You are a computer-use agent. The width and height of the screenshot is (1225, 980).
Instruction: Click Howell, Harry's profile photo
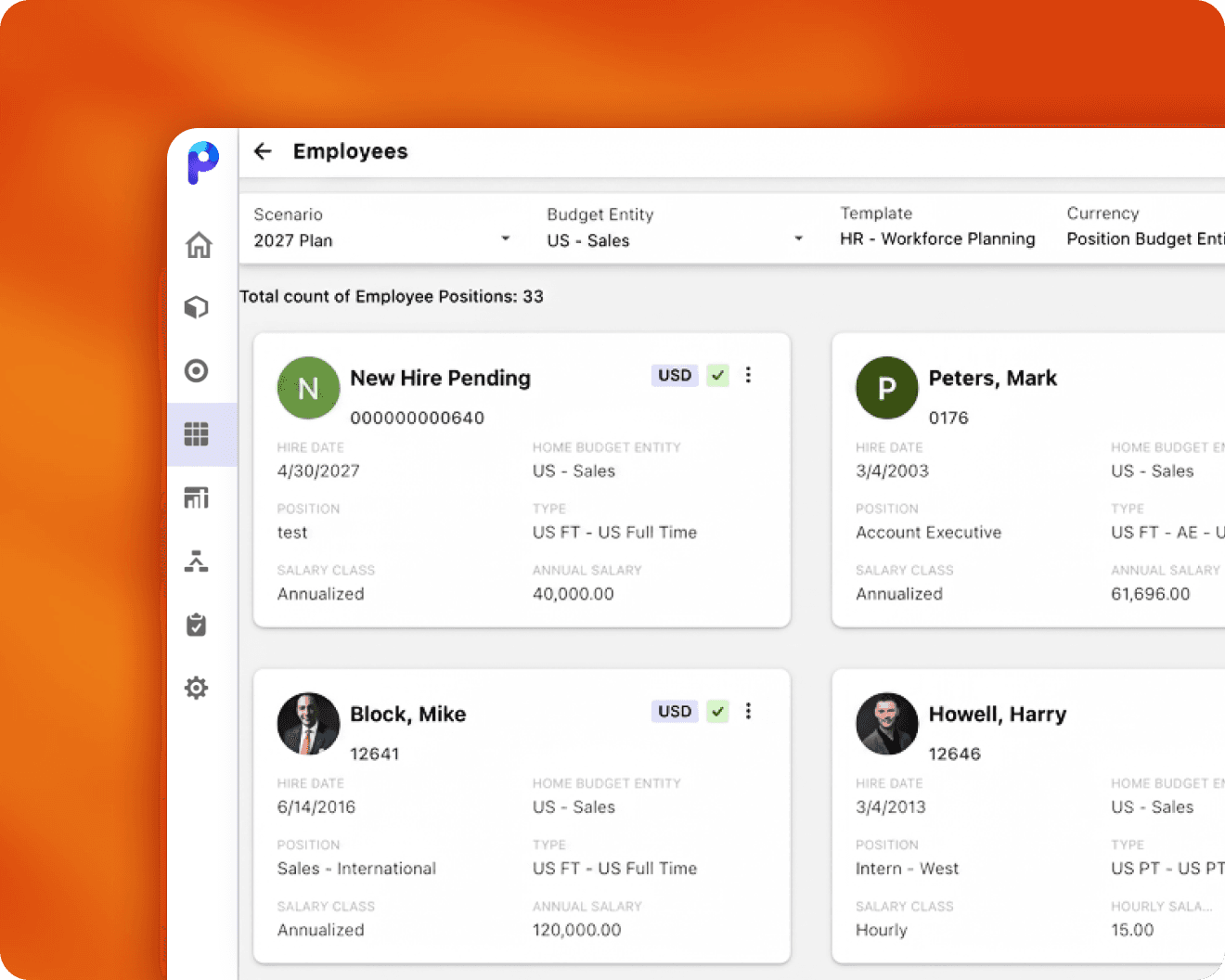pyautogui.click(x=887, y=724)
